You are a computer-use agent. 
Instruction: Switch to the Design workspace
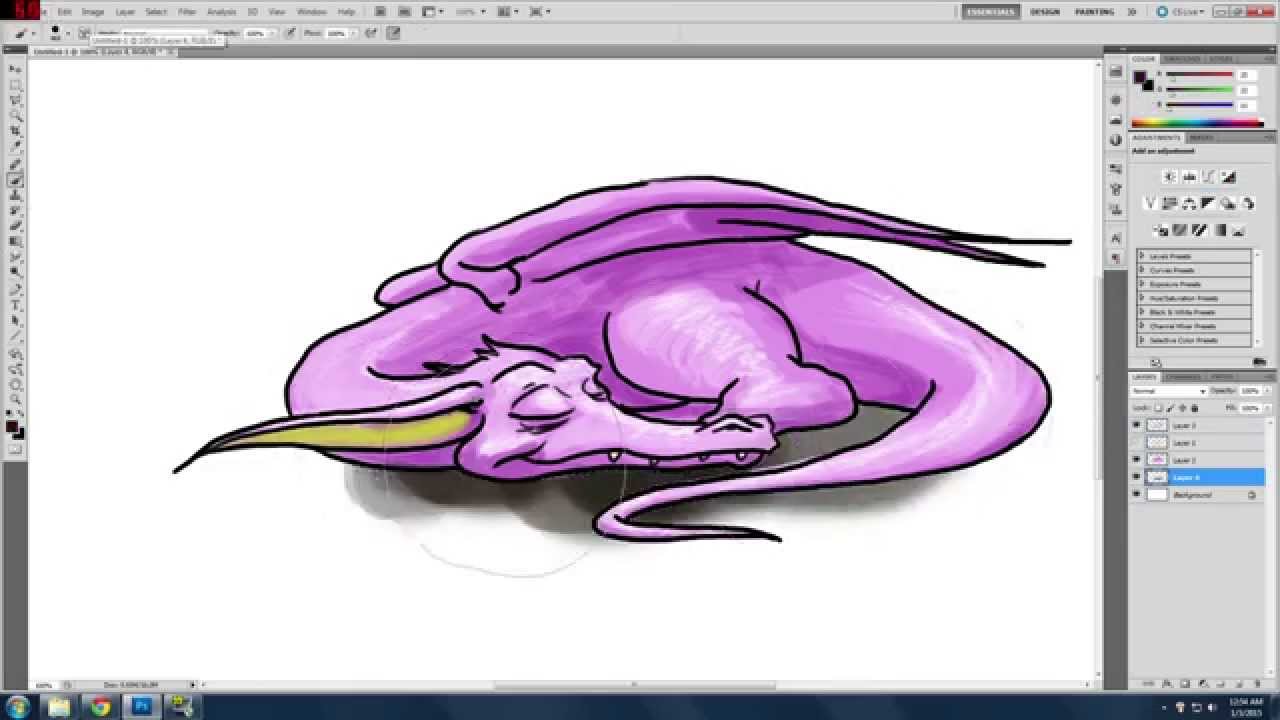tap(1045, 12)
